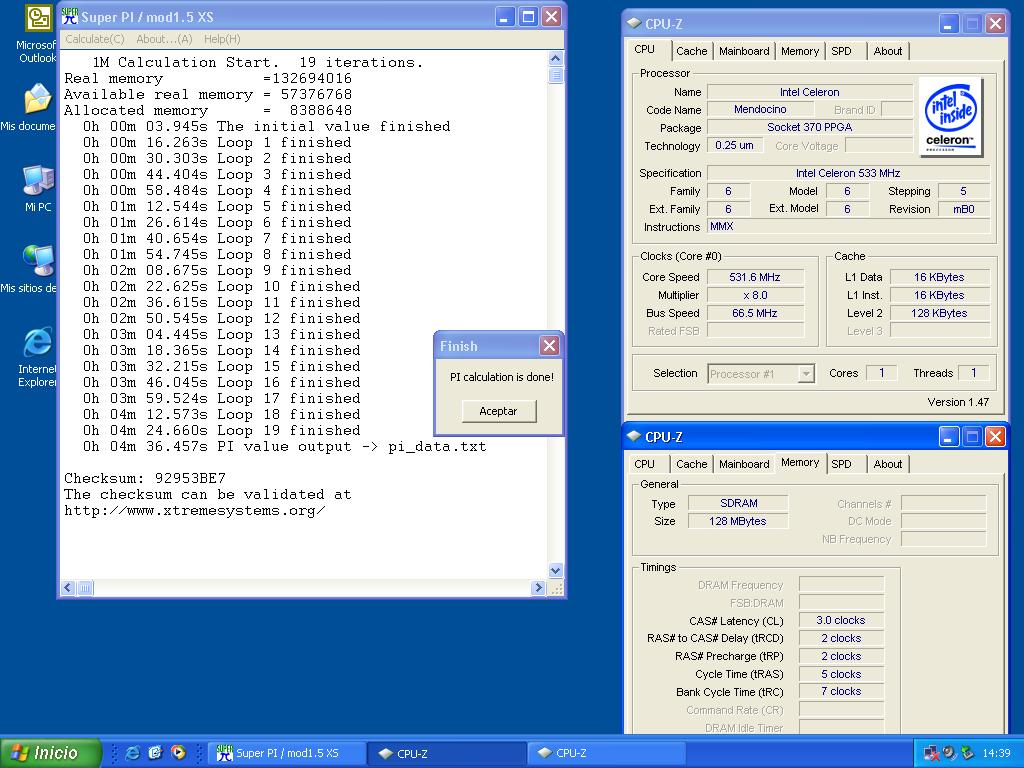Click the Intel Inside Celeron logo in CPU-Z
The image size is (1024, 768).
(x=951, y=117)
